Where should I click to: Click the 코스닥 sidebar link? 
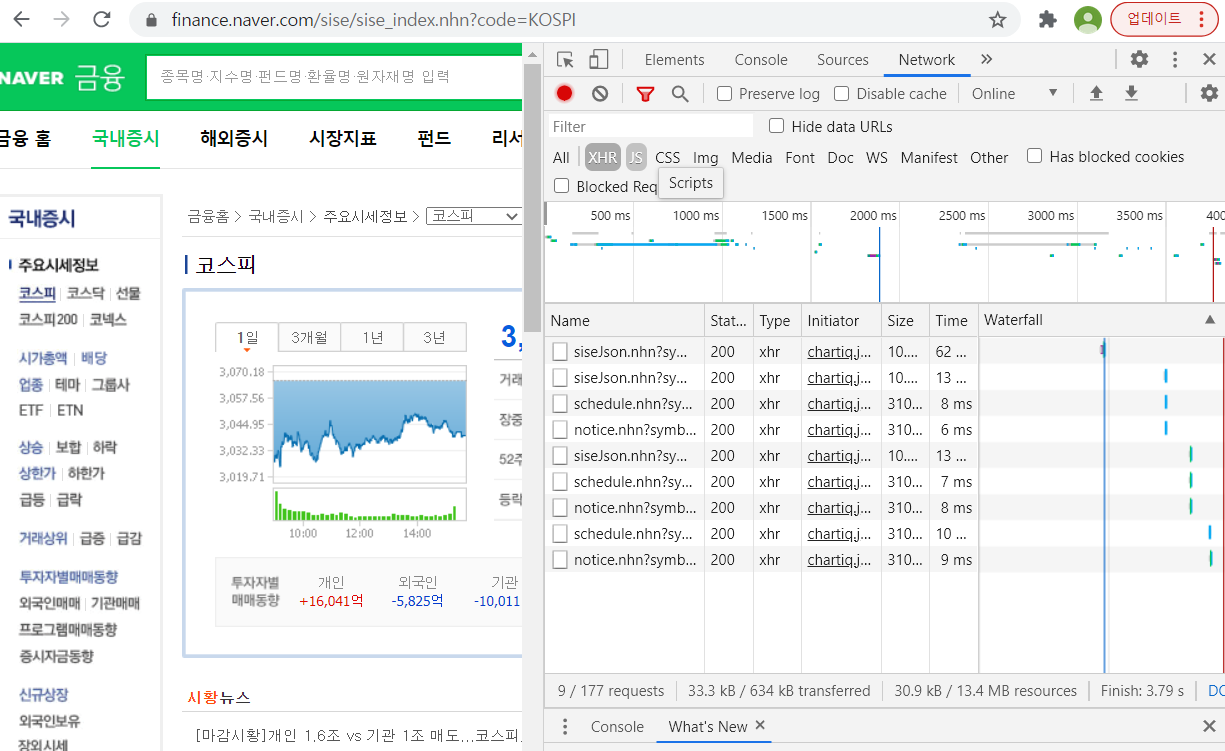86,293
